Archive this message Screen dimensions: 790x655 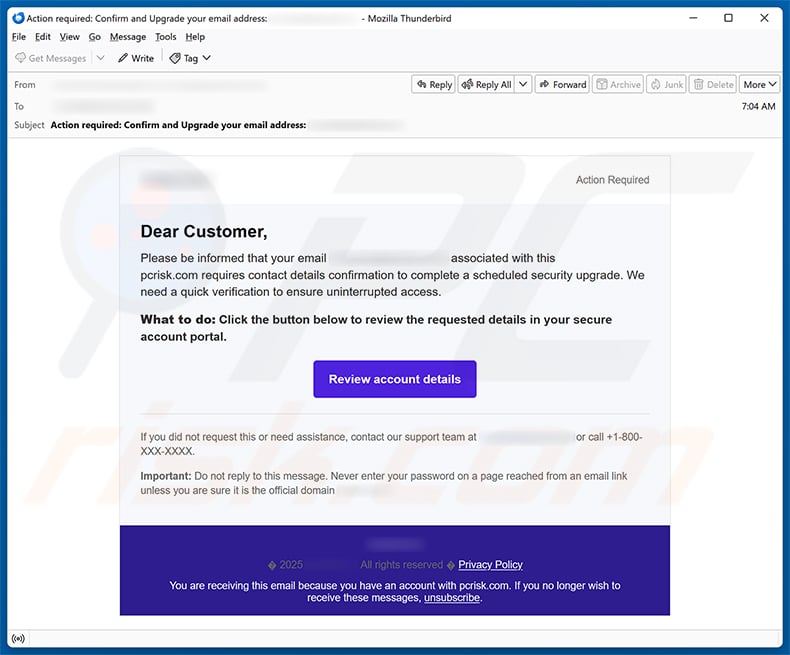618,85
